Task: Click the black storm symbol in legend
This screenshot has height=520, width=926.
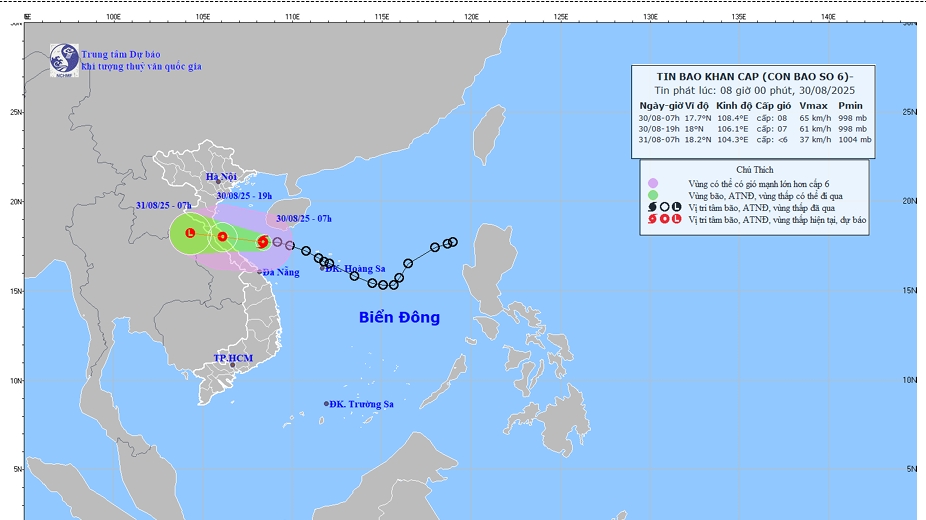Action: (653, 206)
